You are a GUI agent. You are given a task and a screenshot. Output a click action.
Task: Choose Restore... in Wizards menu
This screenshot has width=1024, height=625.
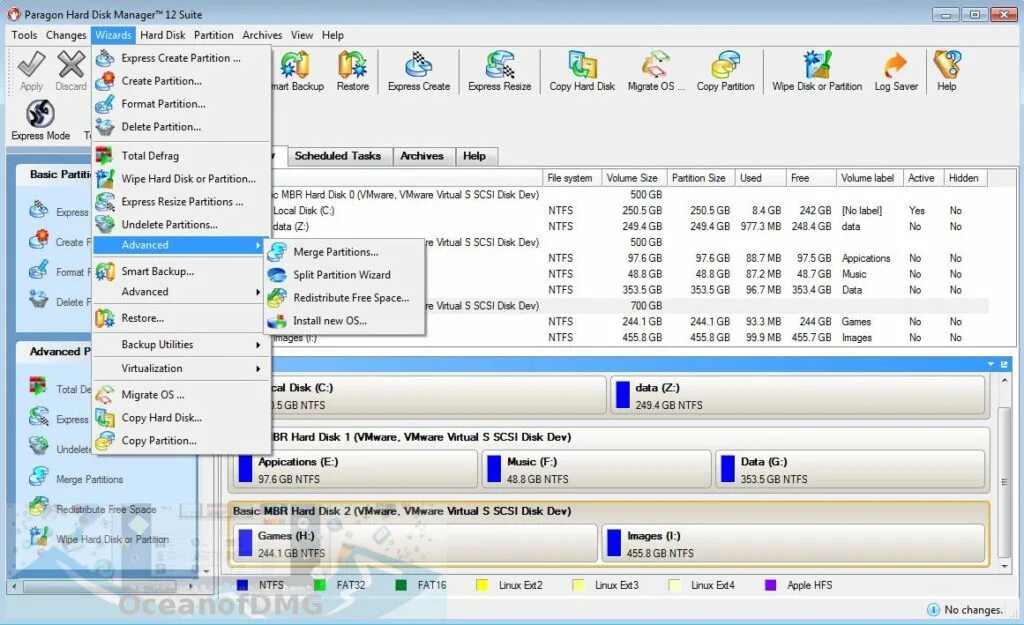182,318
